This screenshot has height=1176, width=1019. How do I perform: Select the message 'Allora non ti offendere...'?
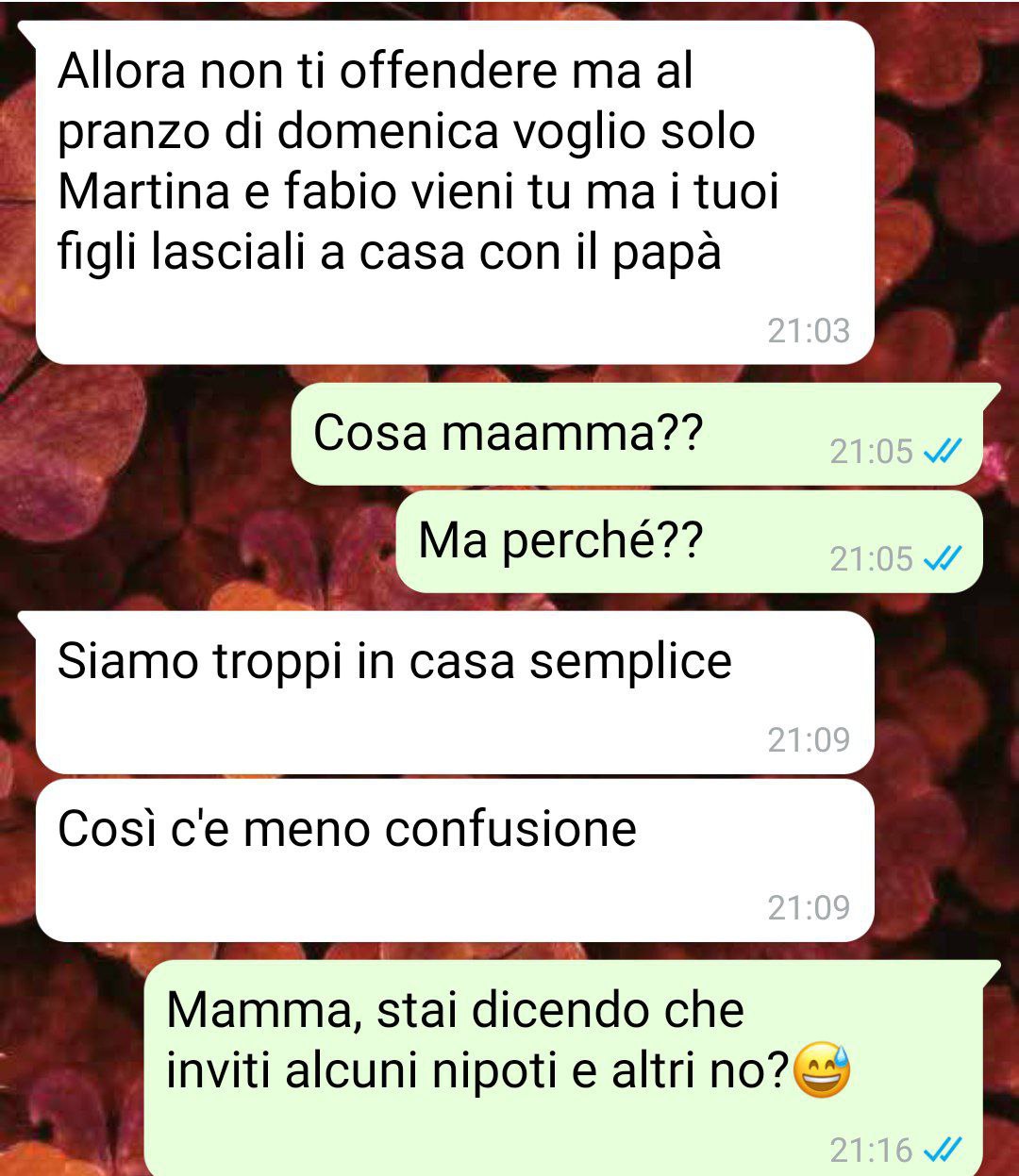455,192
